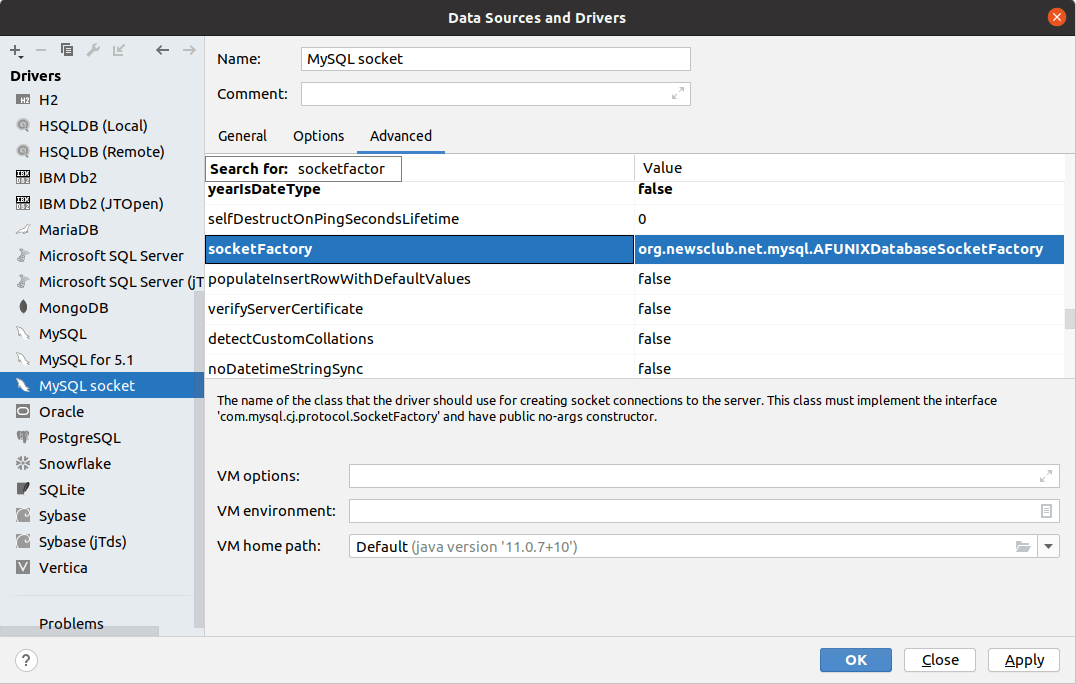This screenshot has width=1076, height=684.
Task: Open driver settings wrench icon
Action: [92, 49]
